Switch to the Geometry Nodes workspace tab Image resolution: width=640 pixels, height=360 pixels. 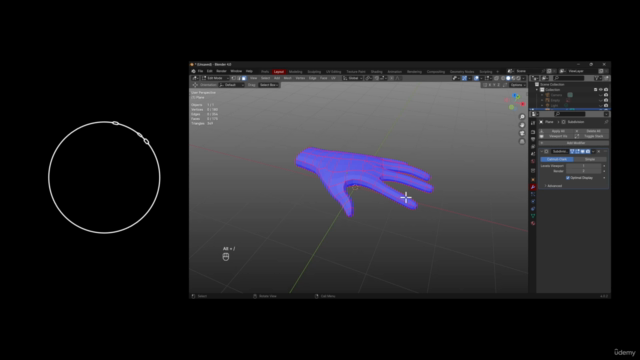point(462,72)
